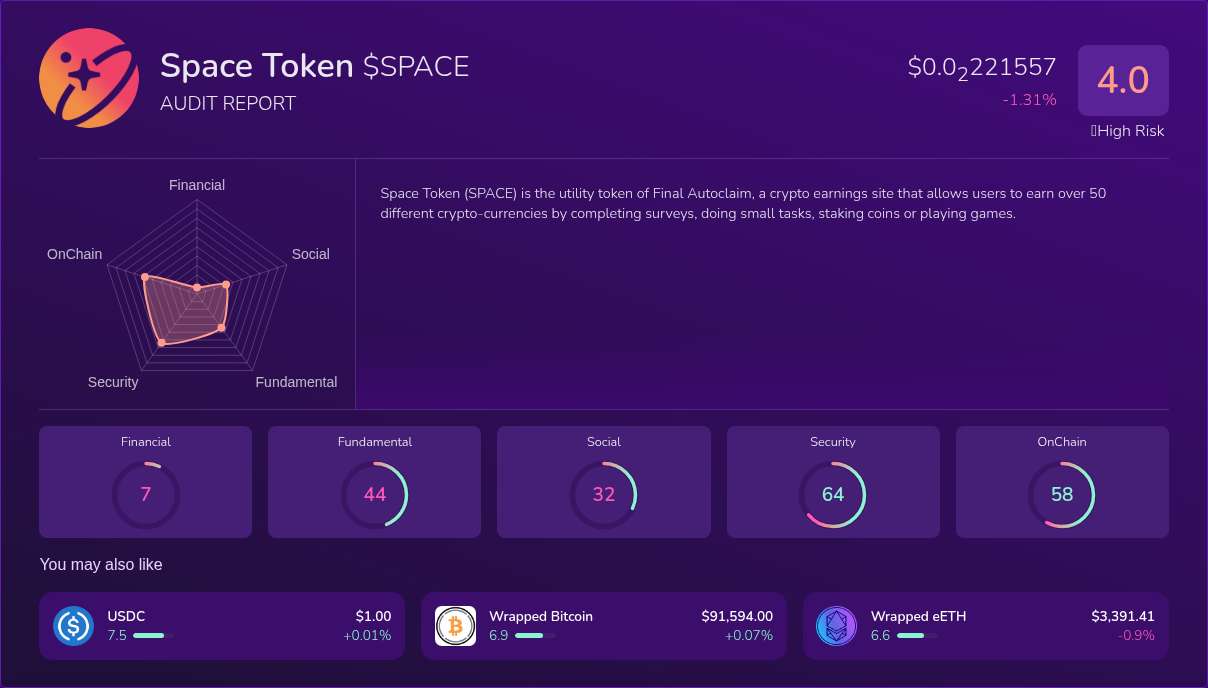Screen dimensions: 1208x688
Task: Click the 4.0 overall score badge
Action: coord(1123,80)
